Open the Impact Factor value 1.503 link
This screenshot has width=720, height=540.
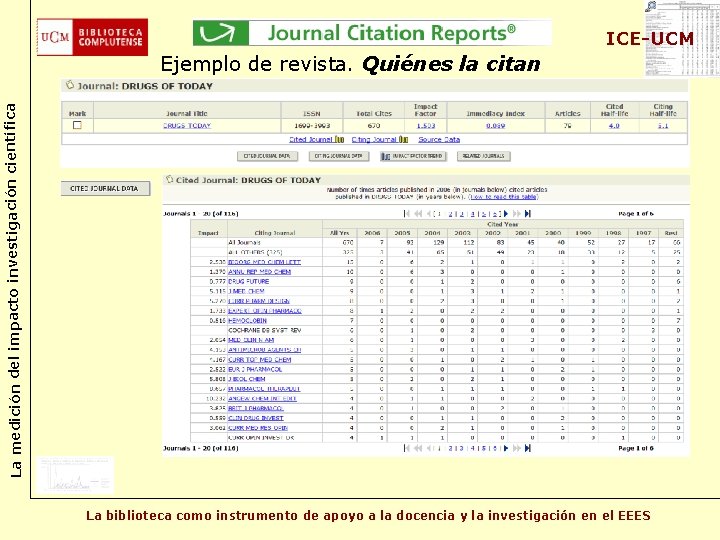pos(426,125)
